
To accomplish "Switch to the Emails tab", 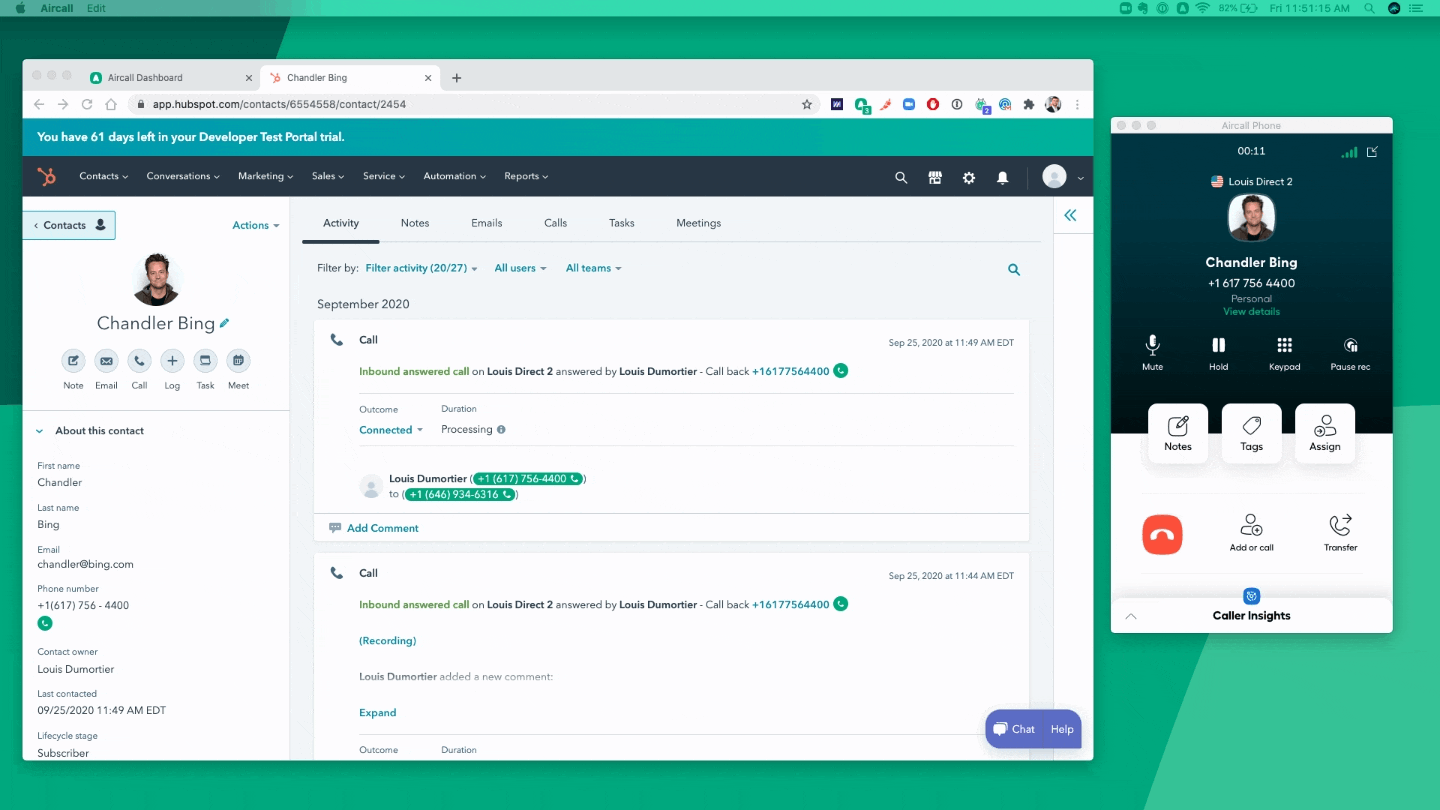I will [486, 223].
